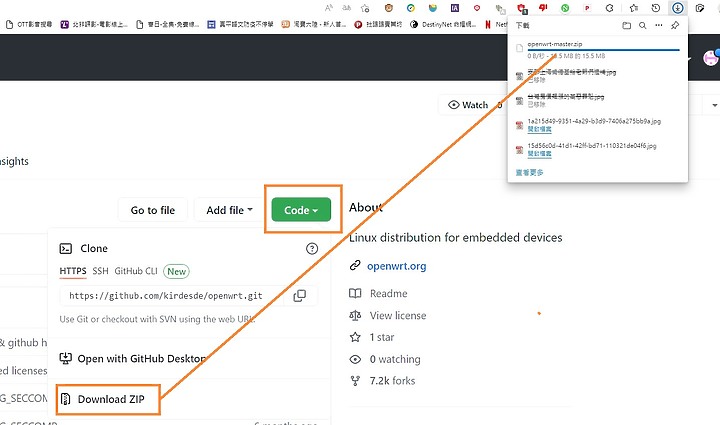This screenshot has width=720, height=425.
Task: Open file link under 15d56c0d jpg download
Action: tap(539, 153)
